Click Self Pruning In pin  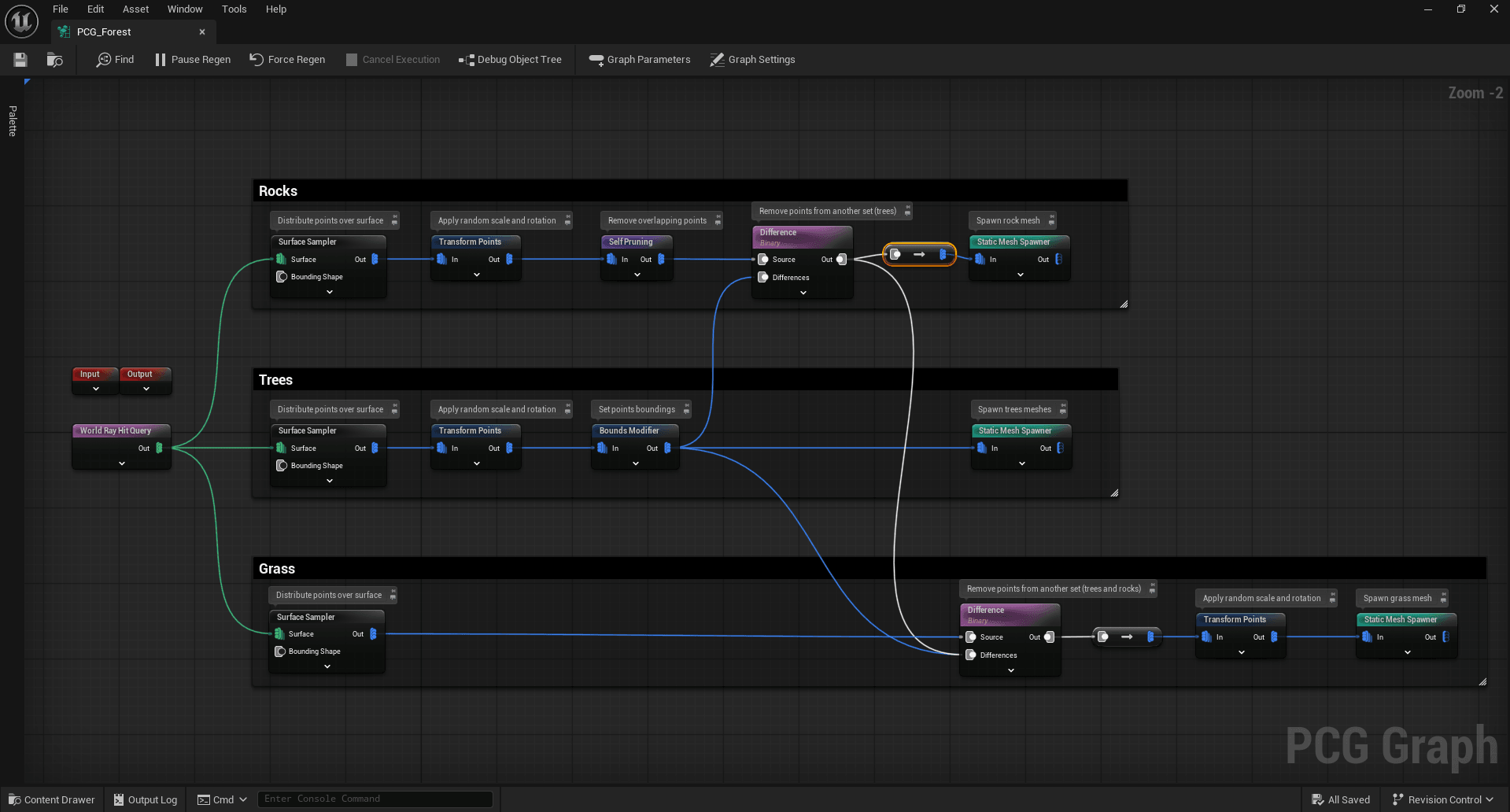(611, 259)
